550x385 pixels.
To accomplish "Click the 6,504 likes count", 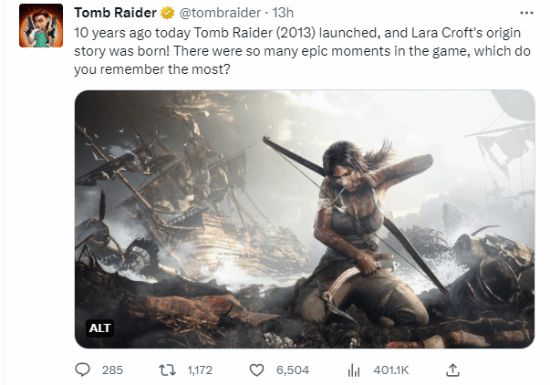I will click(x=293, y=370).
